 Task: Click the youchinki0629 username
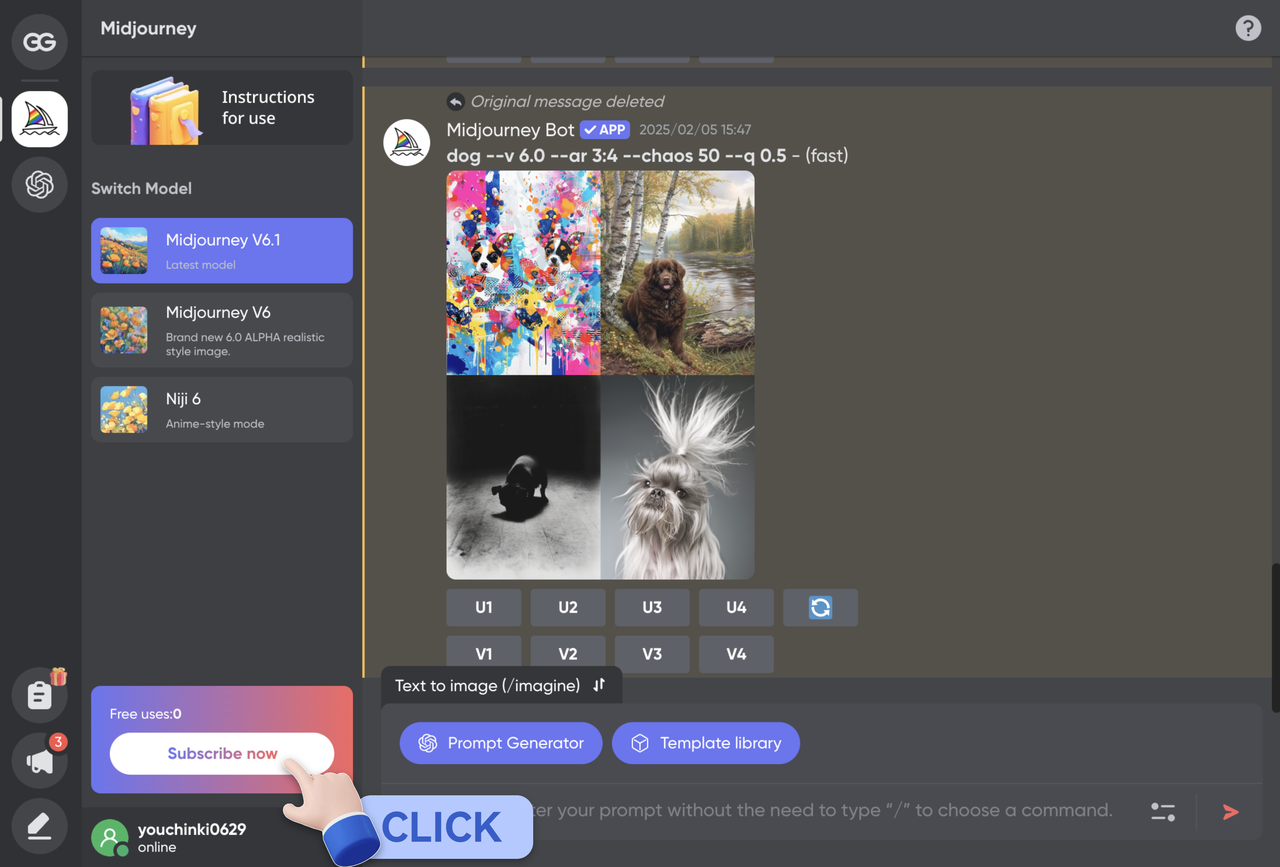tap(192, 829)
